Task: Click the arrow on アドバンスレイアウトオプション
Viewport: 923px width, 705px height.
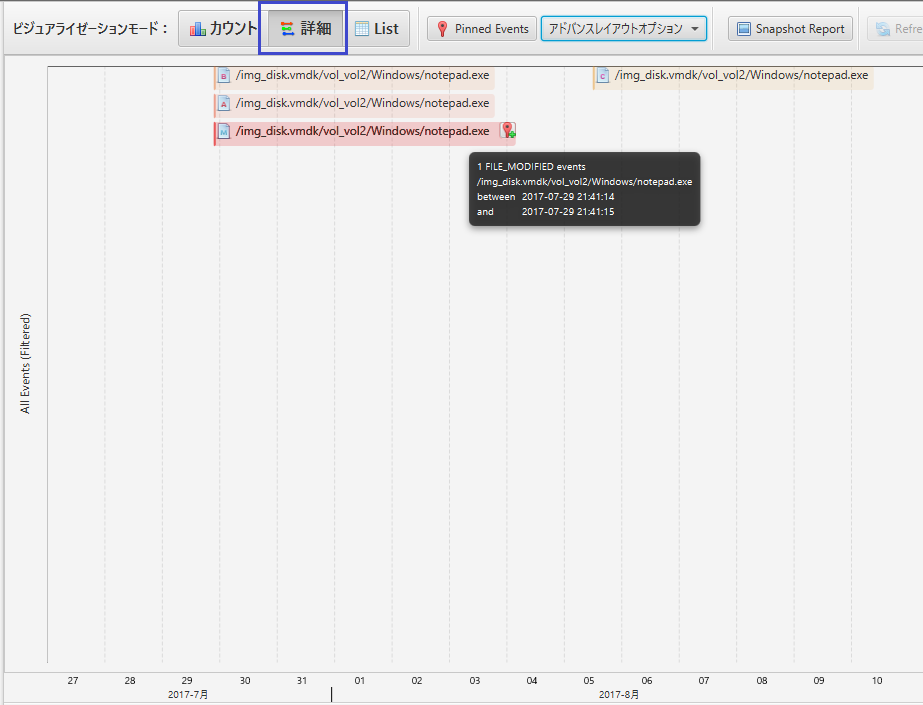Action: tap(695, 29)
